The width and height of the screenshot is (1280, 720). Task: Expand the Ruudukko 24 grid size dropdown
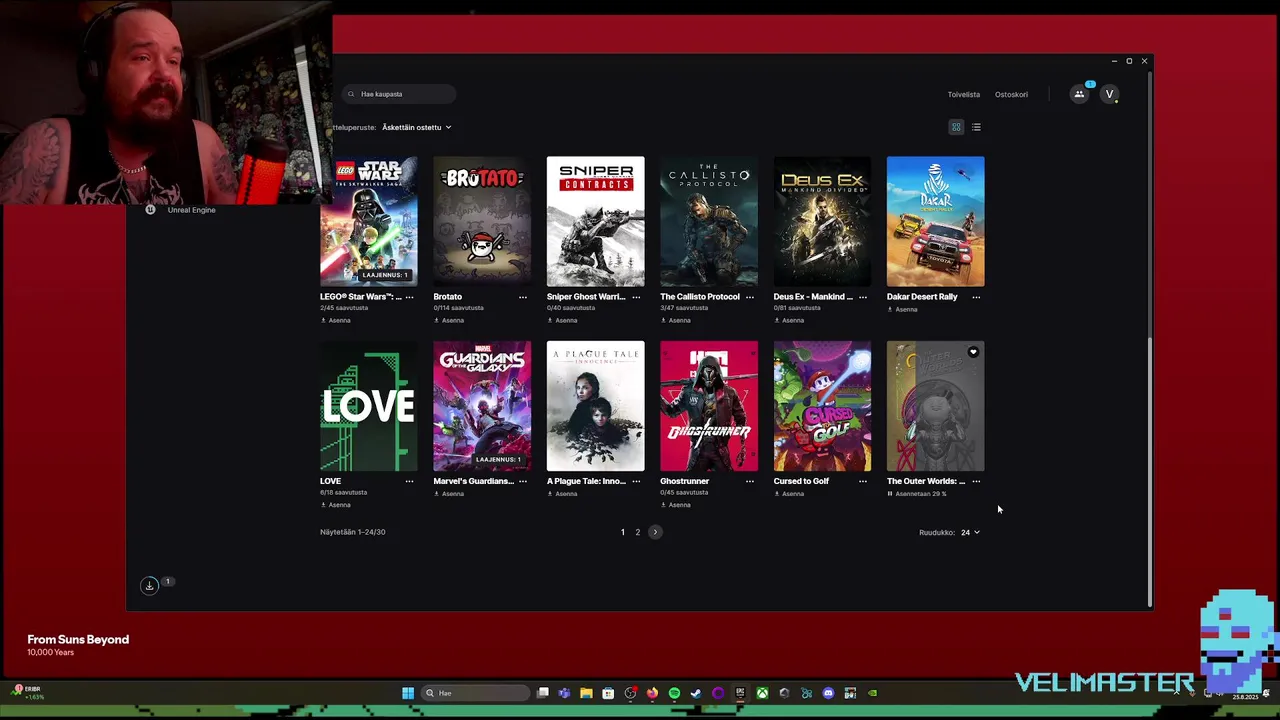[x=970, y=532]
